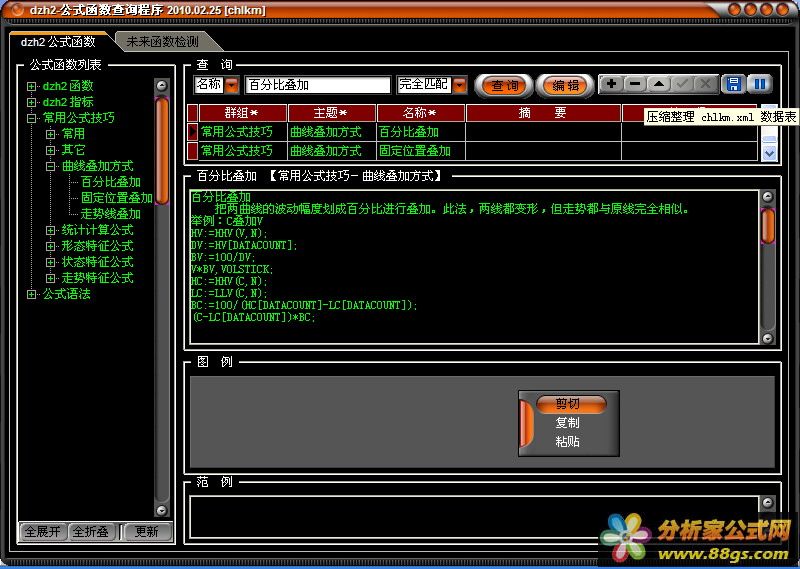Click the code line V*BV,VOLSTICK;
Image resolution: width=800 pixels, height=569 pixels.
coord(232,269)
